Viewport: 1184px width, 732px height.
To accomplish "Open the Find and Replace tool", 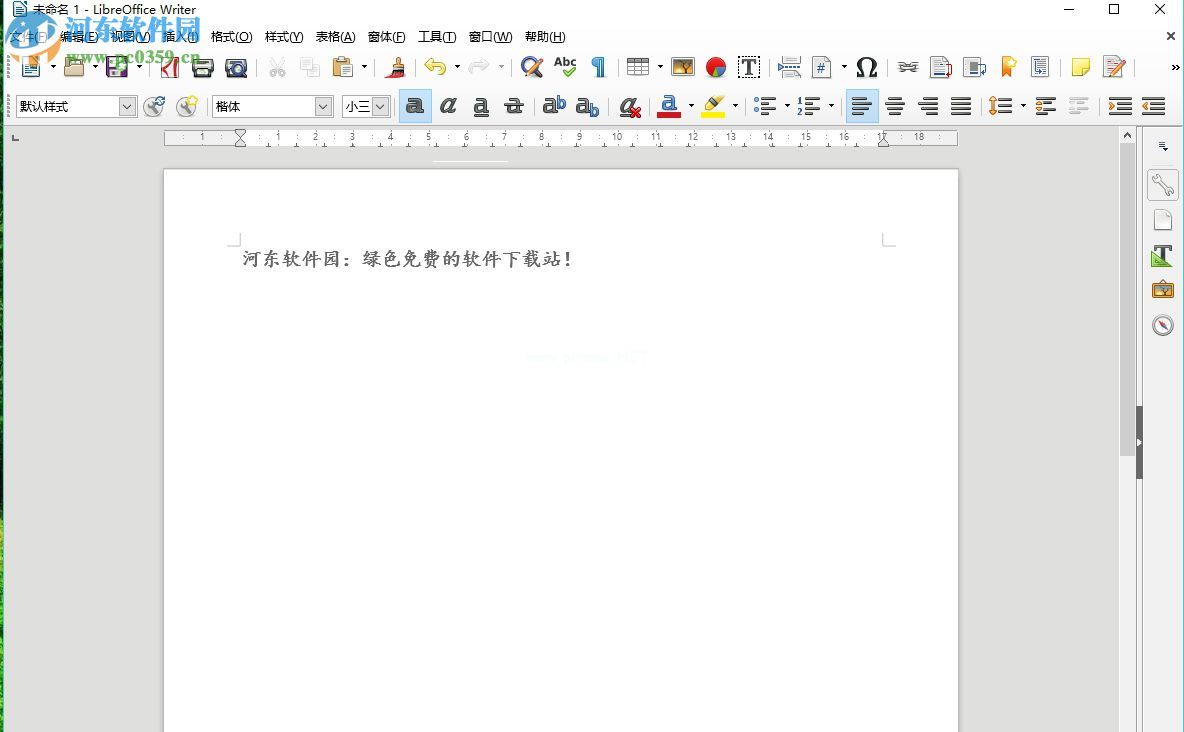I will [531, 67].
